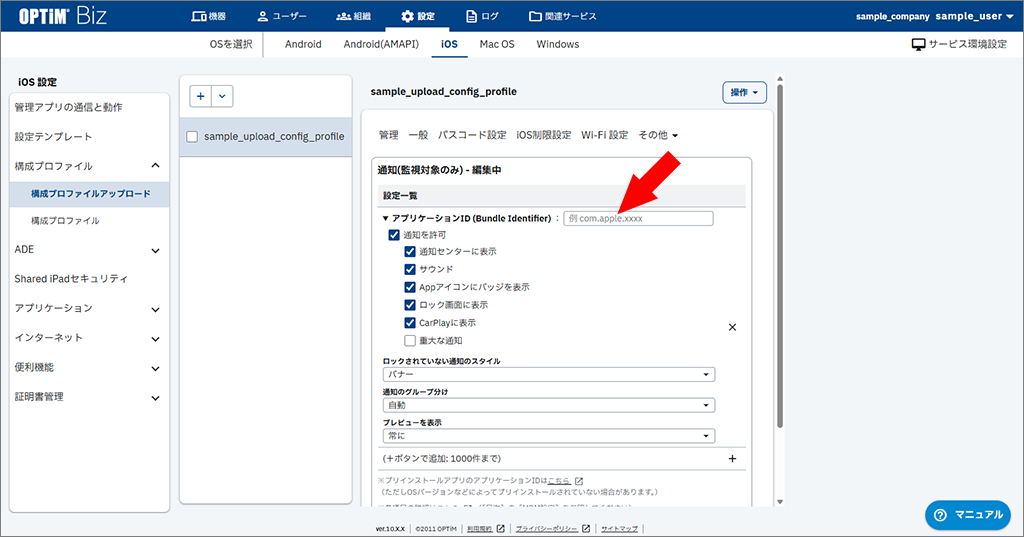Click the OPTiM Biz logo
The image size is (1024, 537).
[63, 16]
